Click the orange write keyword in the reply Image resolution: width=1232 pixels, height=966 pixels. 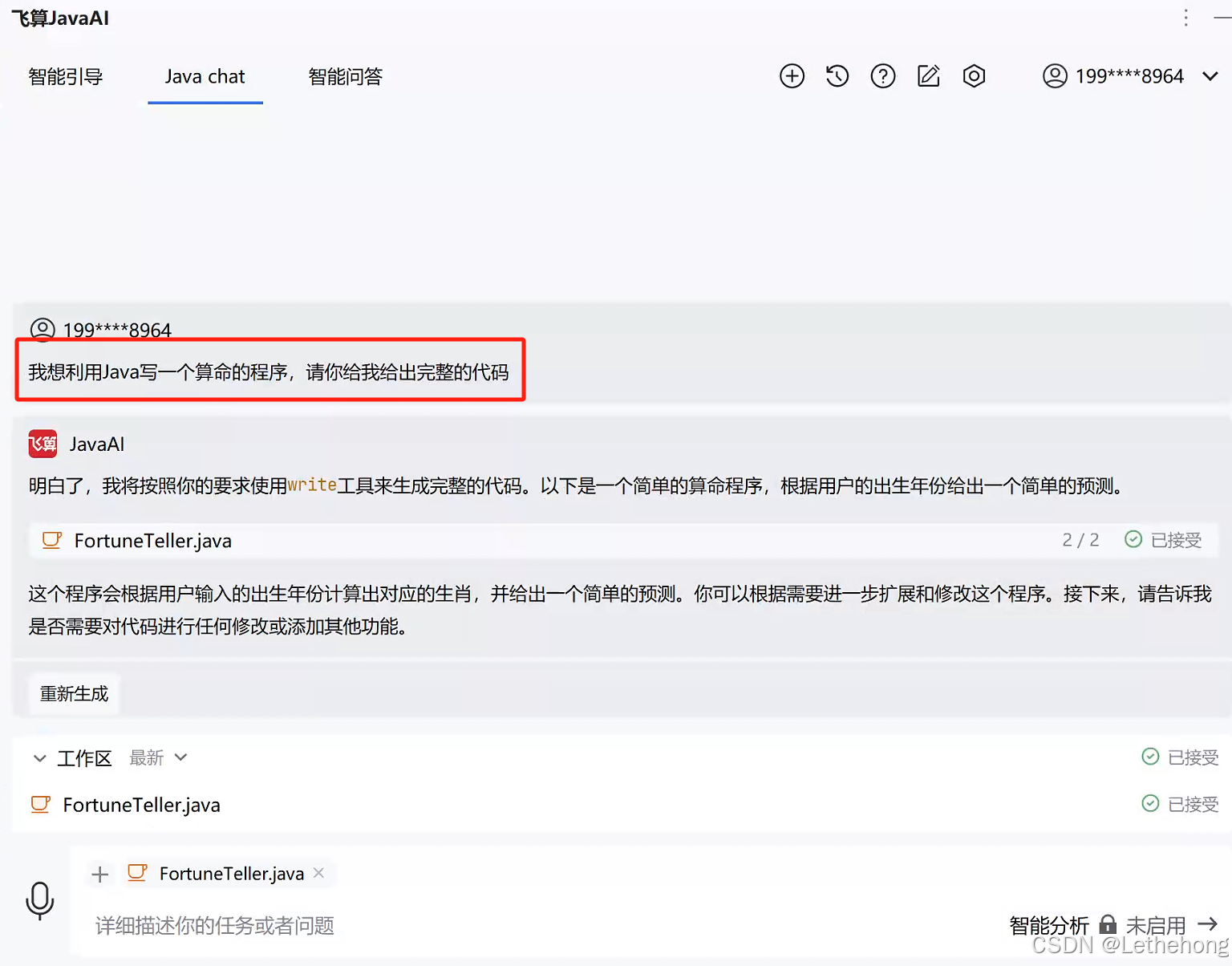point(312,485)
